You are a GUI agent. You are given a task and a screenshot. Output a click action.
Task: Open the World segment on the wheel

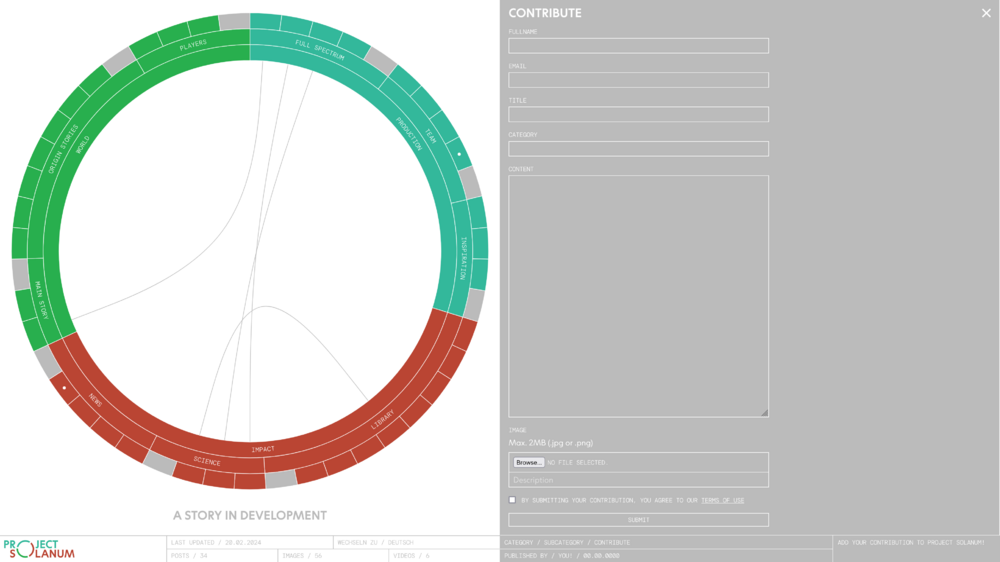[x=82, y=145]
